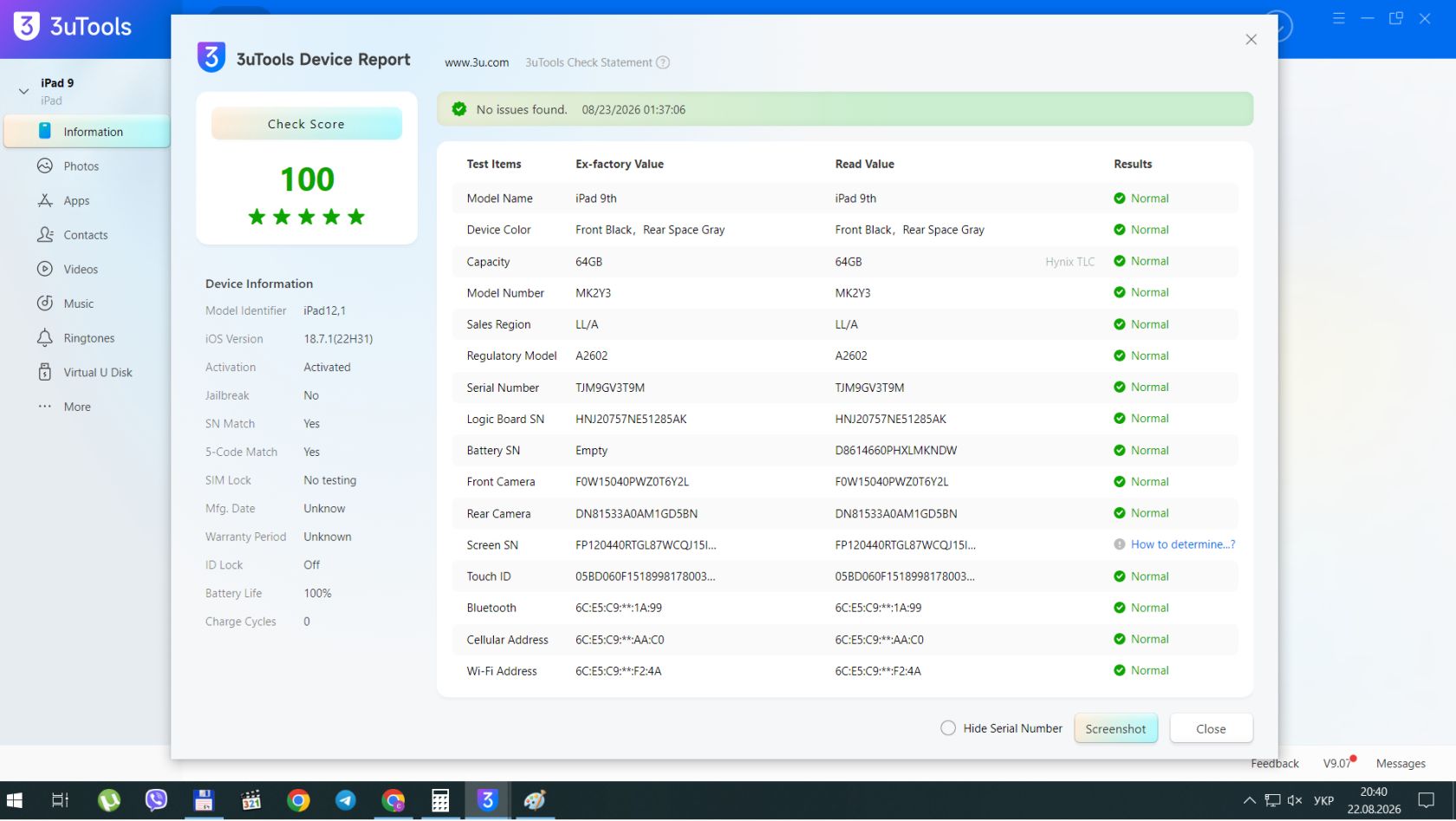Click the muted volume tray icon
The height and width of the screenshot is (821, 1456).
(x=1295, y=800)
